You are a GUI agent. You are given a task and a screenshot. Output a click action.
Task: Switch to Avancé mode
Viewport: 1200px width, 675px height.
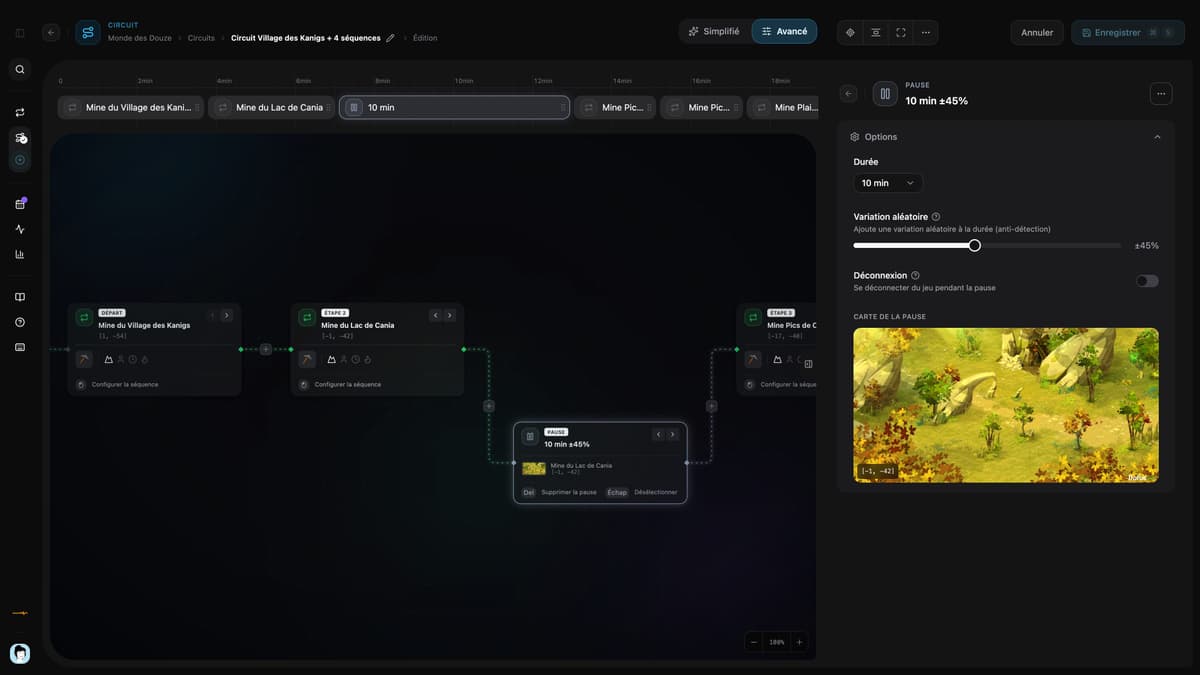(x=784, y=32)
